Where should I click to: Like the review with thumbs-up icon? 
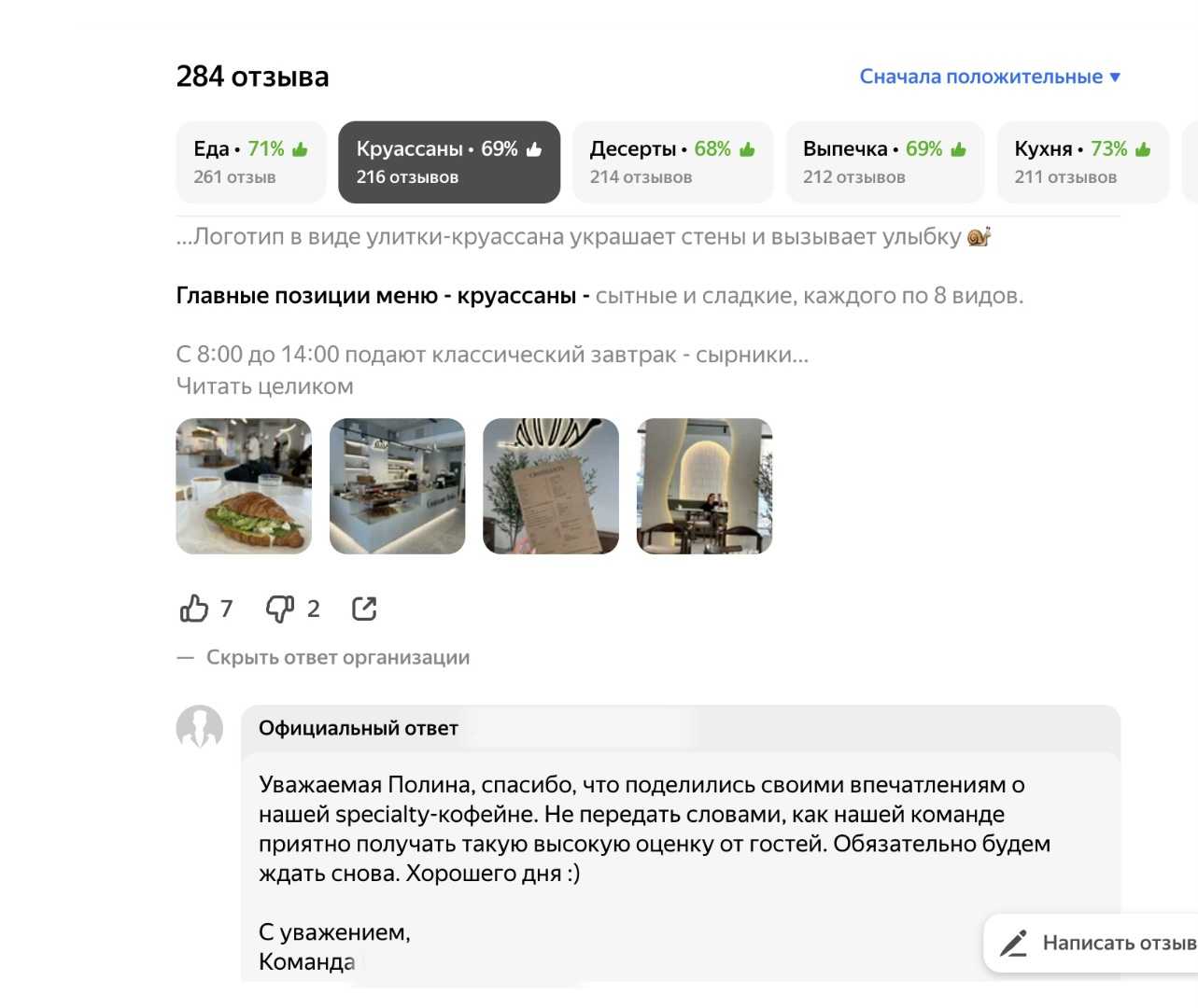coord(194,609)
